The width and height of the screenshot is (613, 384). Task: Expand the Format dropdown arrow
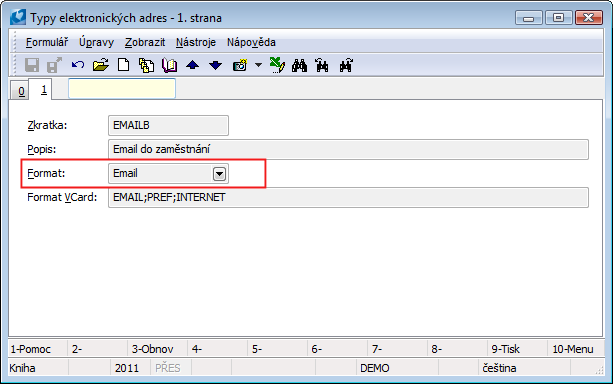(219, 174)
